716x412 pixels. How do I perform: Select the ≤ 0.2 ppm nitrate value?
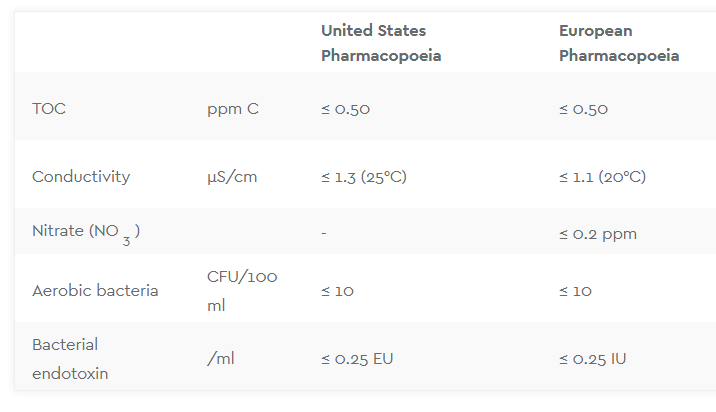(598, 234)
